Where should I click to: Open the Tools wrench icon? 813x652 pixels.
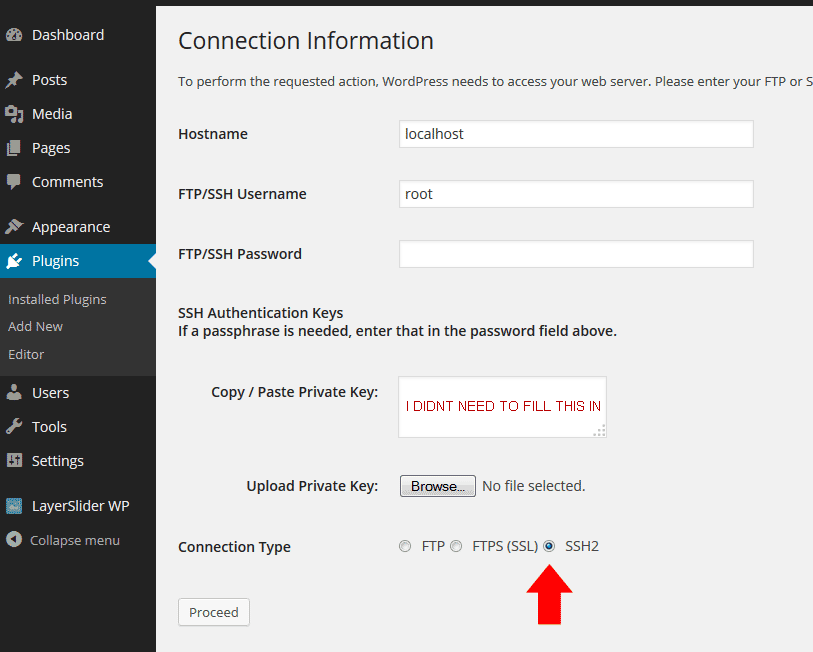[x=14, y=427]
